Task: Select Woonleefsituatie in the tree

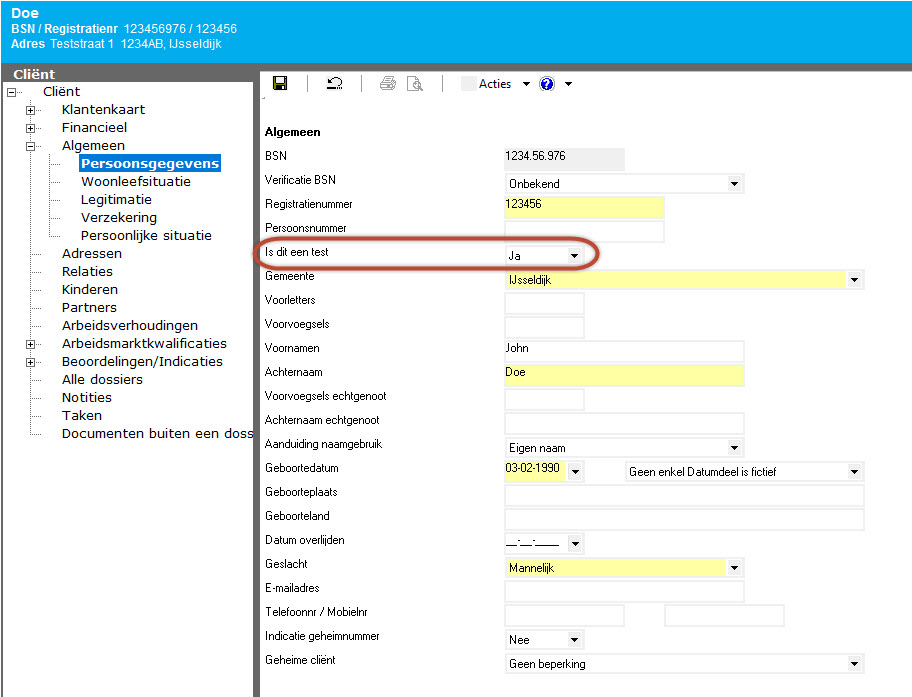Action: tap(135, 182)
